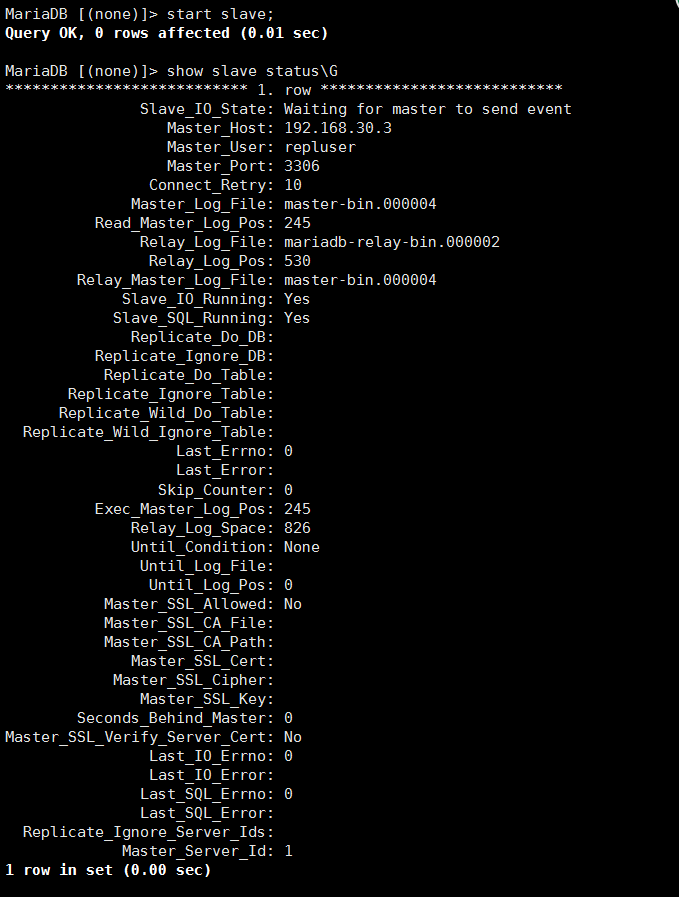Click the Master_Port value 3306
Viewport: 679px width, 897px height.
tap(301, 166)
